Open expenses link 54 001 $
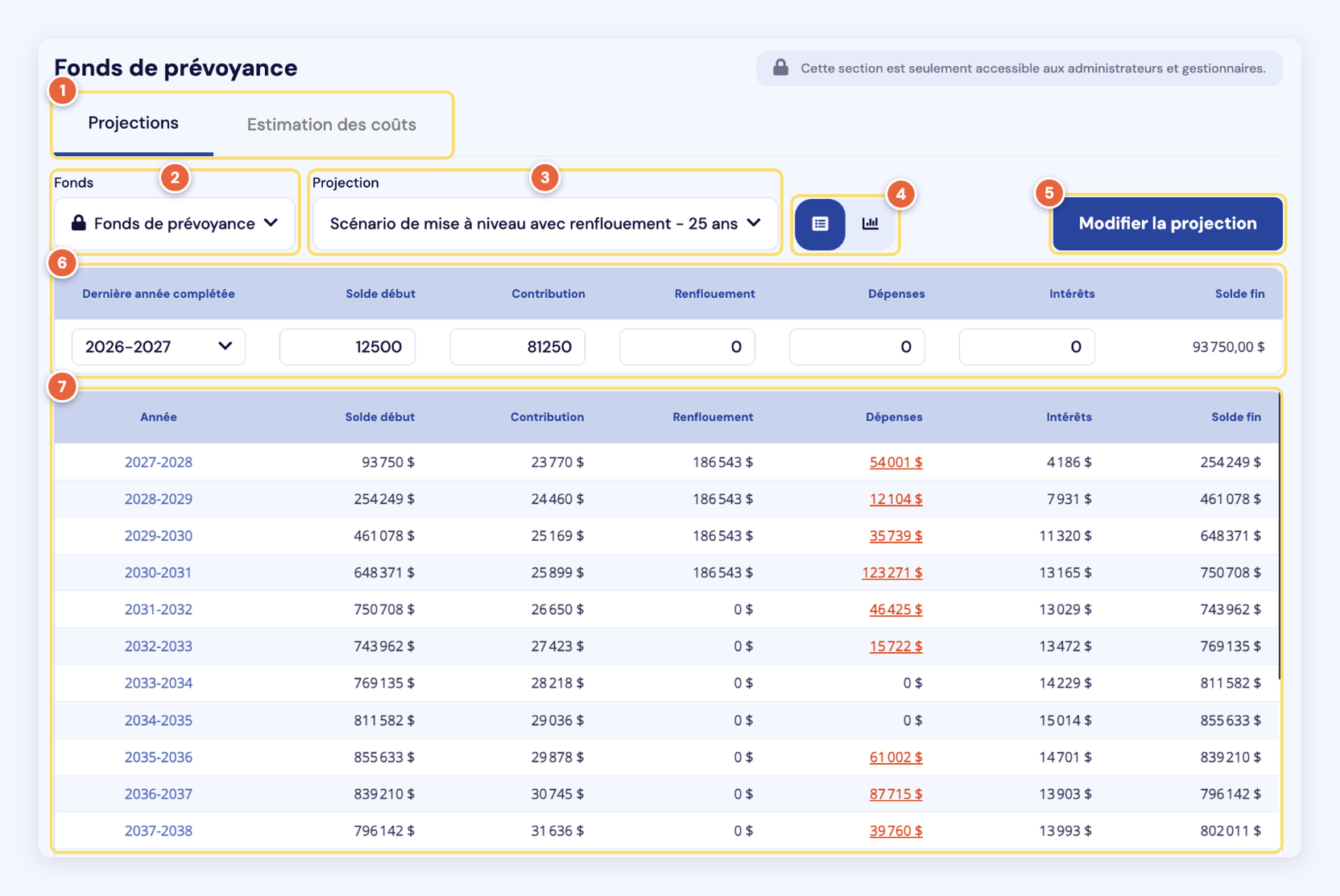Image resolution: width=1340 pixels, height=896 pixels. [x=895, y=462]
